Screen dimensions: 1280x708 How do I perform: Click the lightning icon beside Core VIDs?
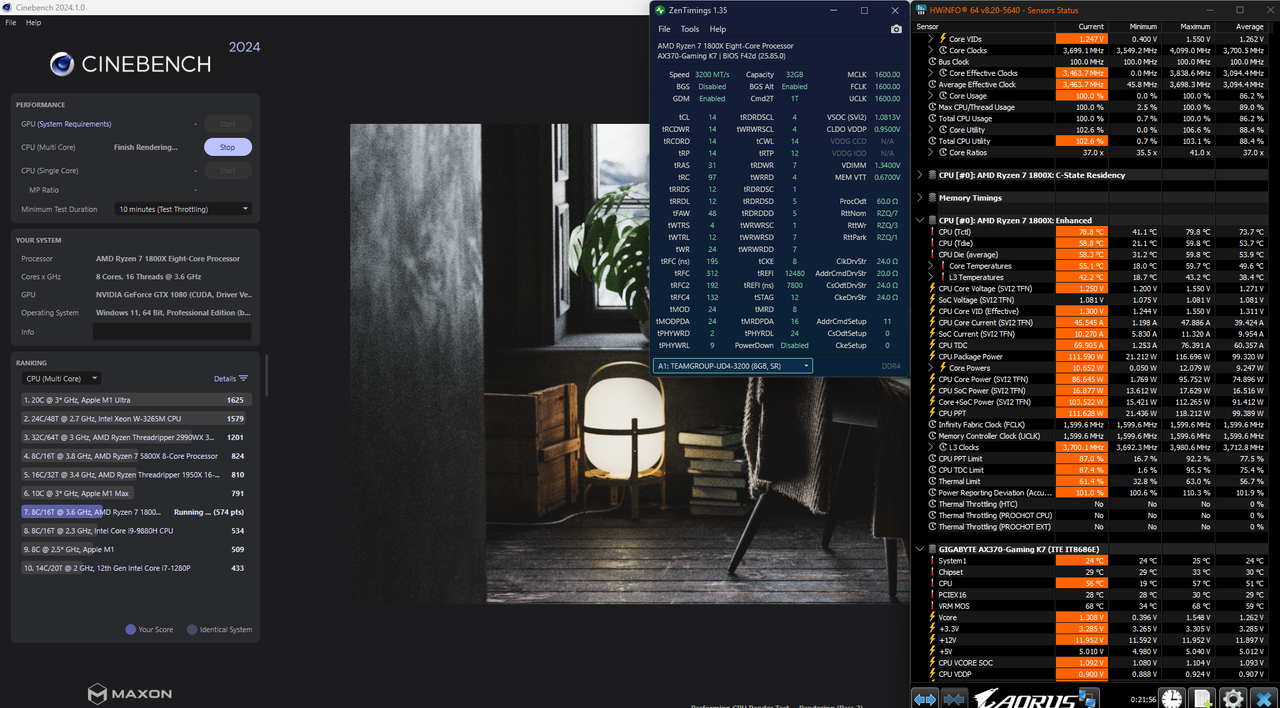pos(942,38)
